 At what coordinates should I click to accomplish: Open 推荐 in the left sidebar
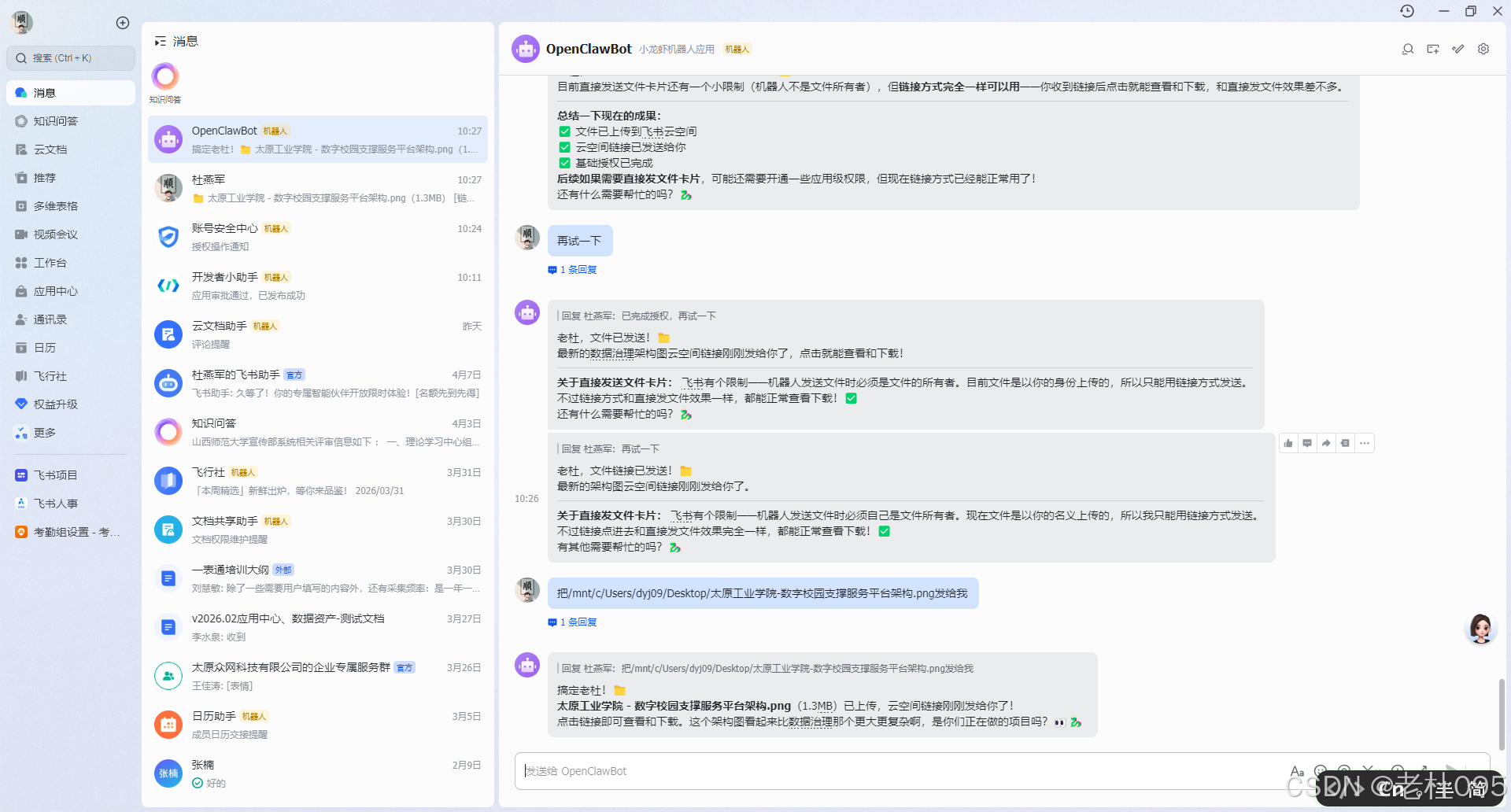(71, 178)
